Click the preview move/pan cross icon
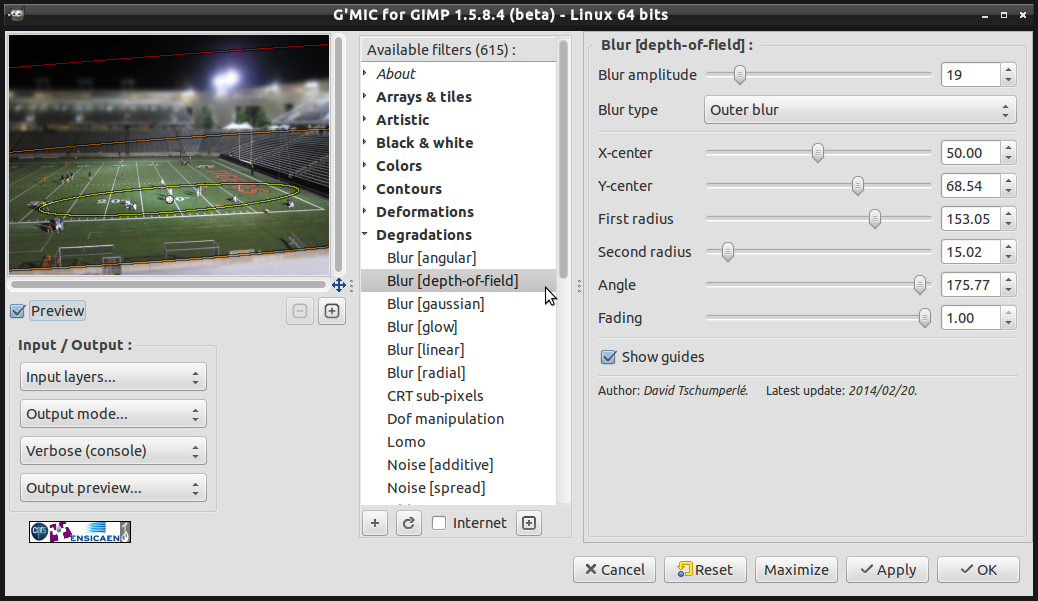 pyautogui.click(x=339, y=285)
